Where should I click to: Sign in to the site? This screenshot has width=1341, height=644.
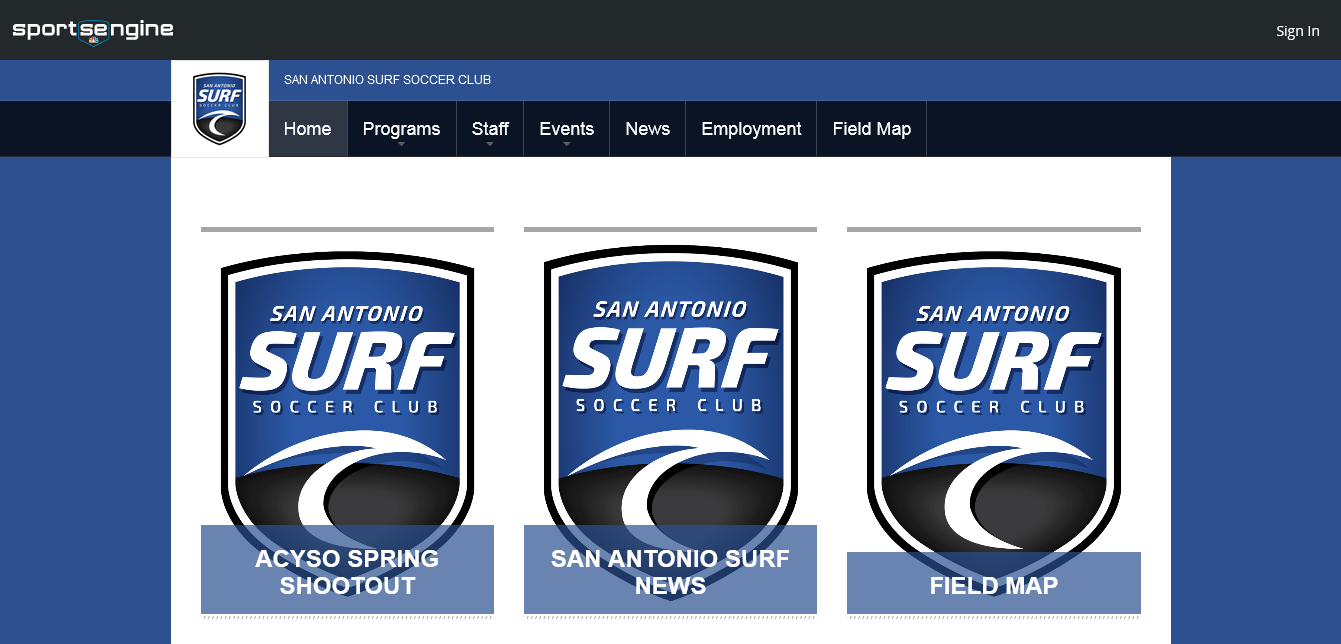pyautogui.click(x=1297, y=31)
